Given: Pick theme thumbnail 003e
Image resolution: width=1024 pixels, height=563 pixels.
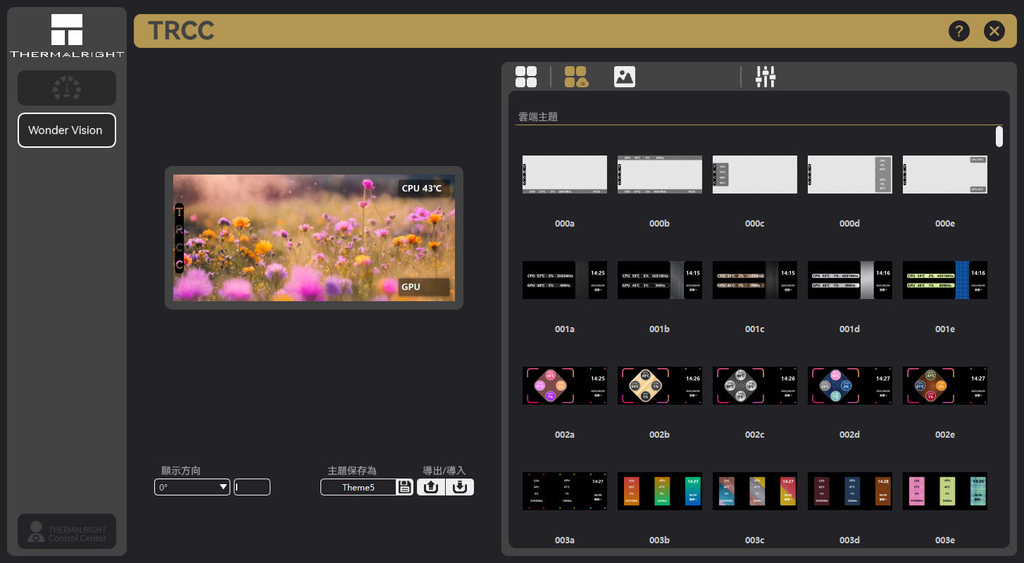Looking at the screenshot, I should [945, 491].
